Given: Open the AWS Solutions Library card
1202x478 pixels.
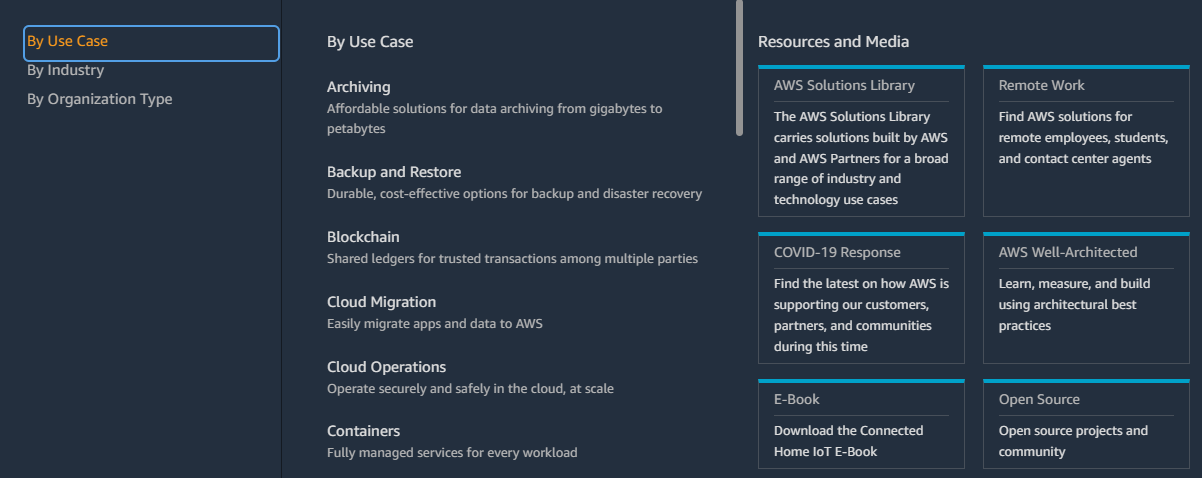Looking at the screenshot, I should pos(861,141).
